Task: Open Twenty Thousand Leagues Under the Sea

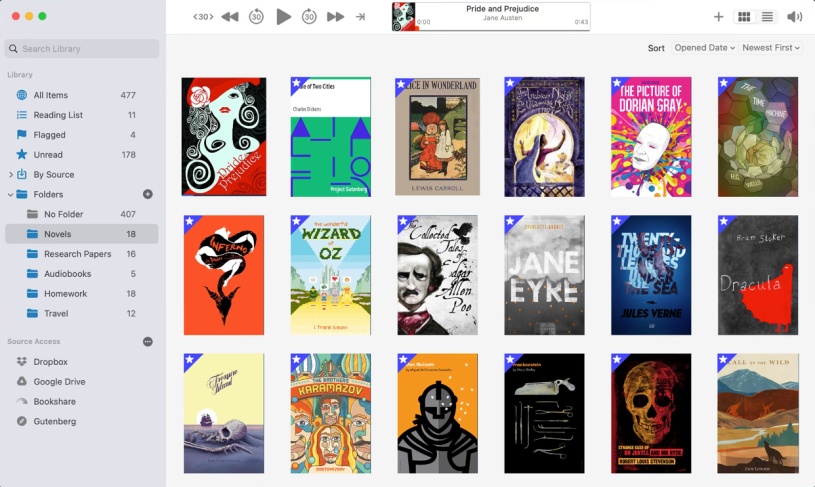Action: [x=651, y=275]
